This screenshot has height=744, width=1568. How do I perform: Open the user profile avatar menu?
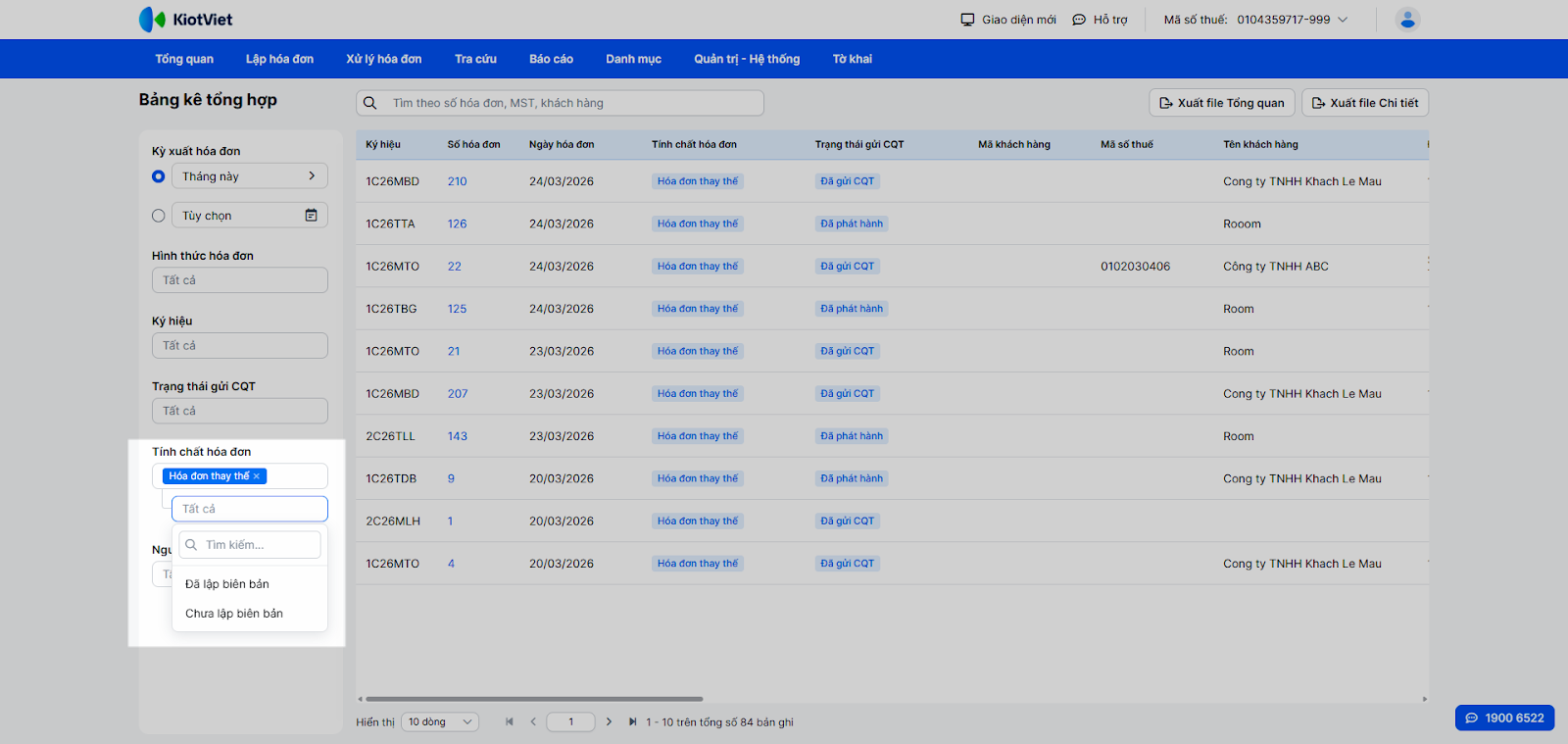point(1407,20)
